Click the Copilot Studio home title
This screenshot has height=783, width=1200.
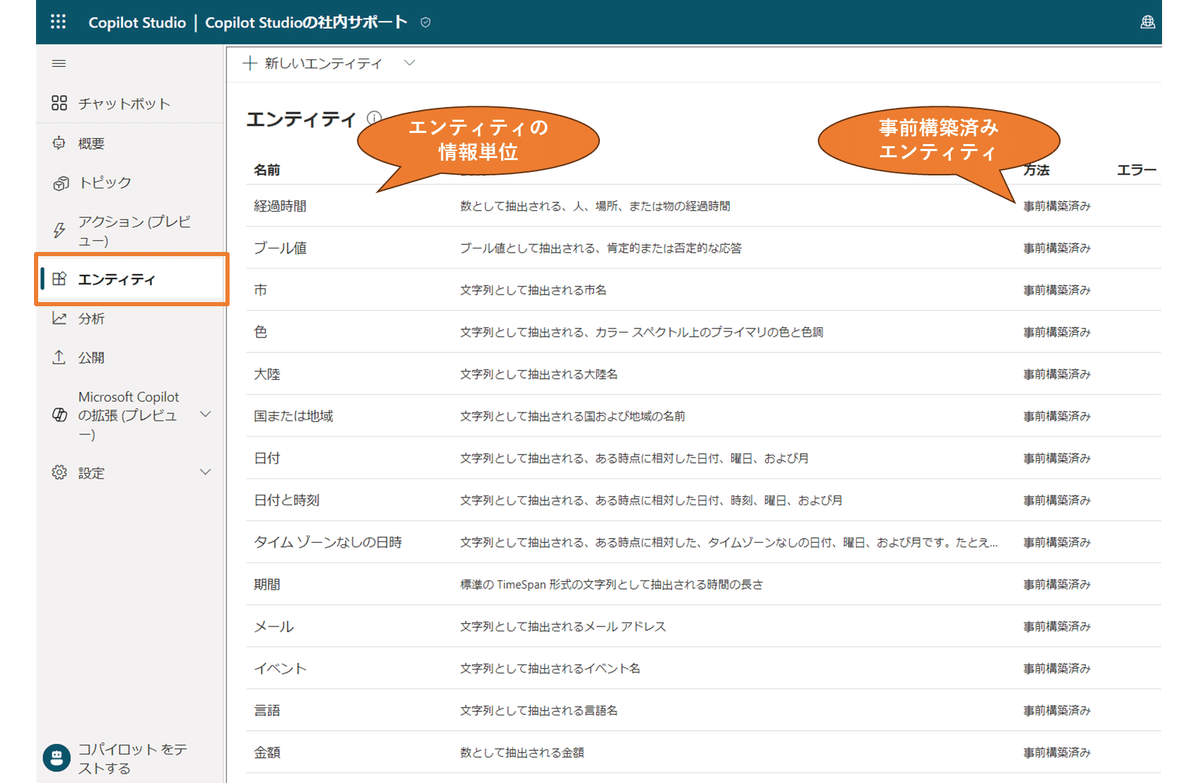click(137, 22)
